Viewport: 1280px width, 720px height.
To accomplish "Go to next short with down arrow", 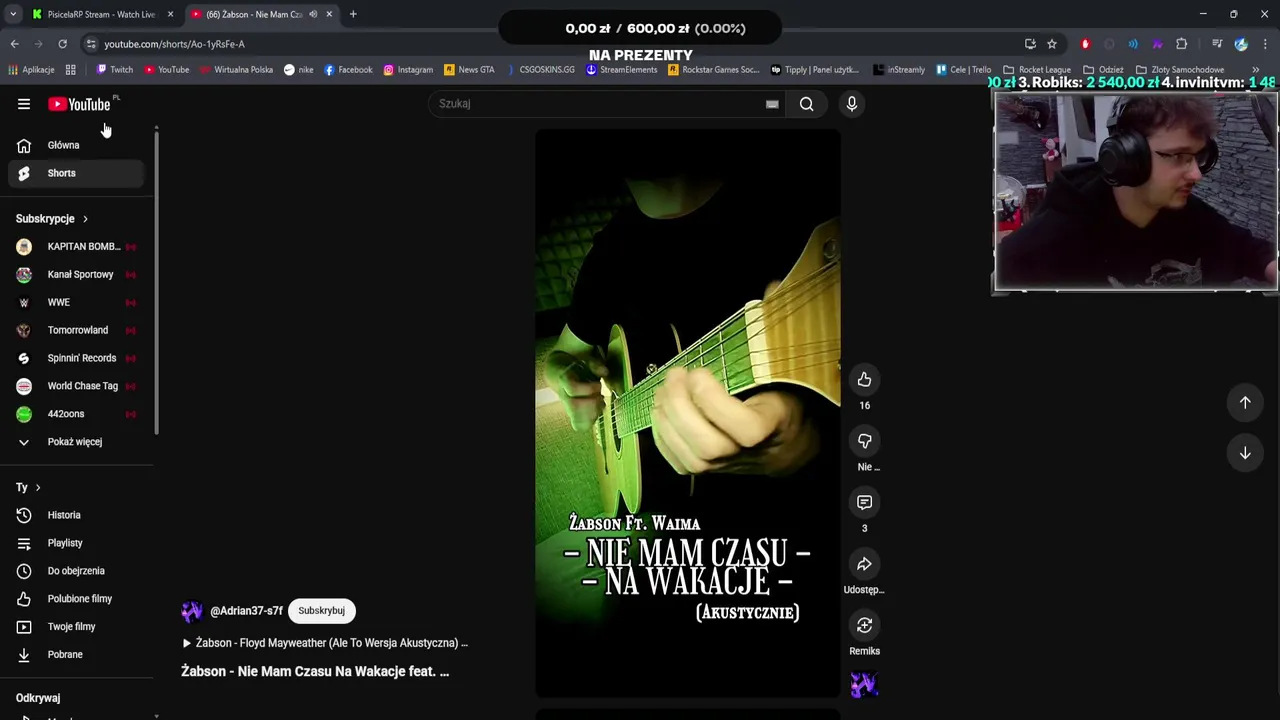I will [1245, 453].
